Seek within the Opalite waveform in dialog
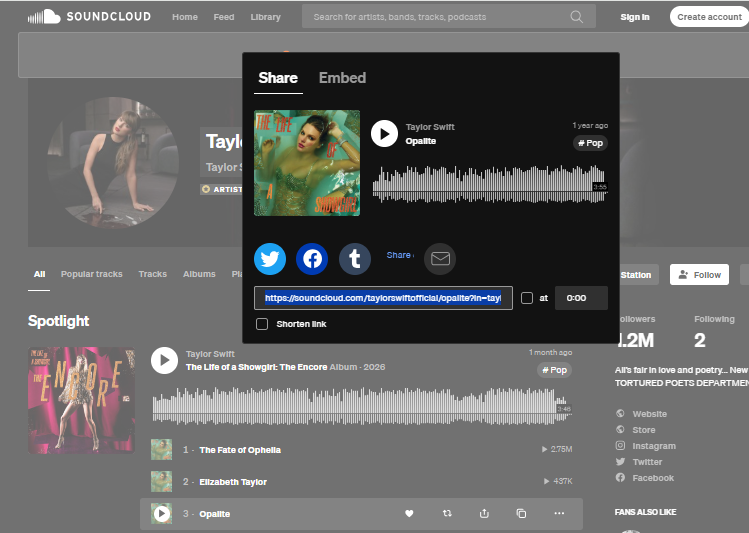Image resolution: width=749 pixels, height=533 pixels. click(490, 184)
